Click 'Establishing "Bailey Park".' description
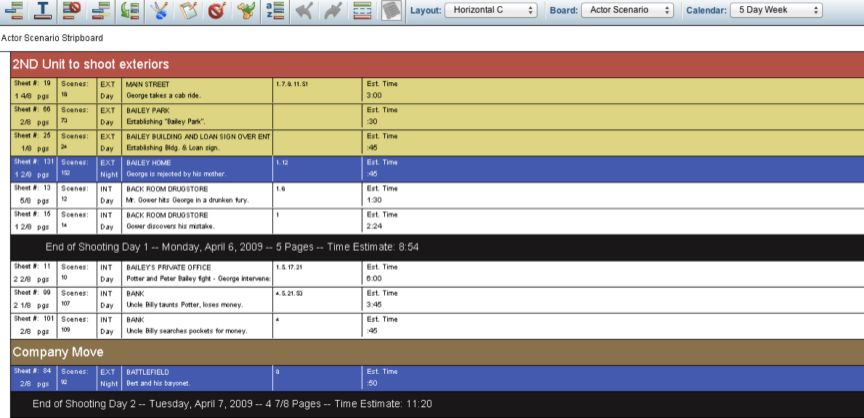 click(165, 122)
